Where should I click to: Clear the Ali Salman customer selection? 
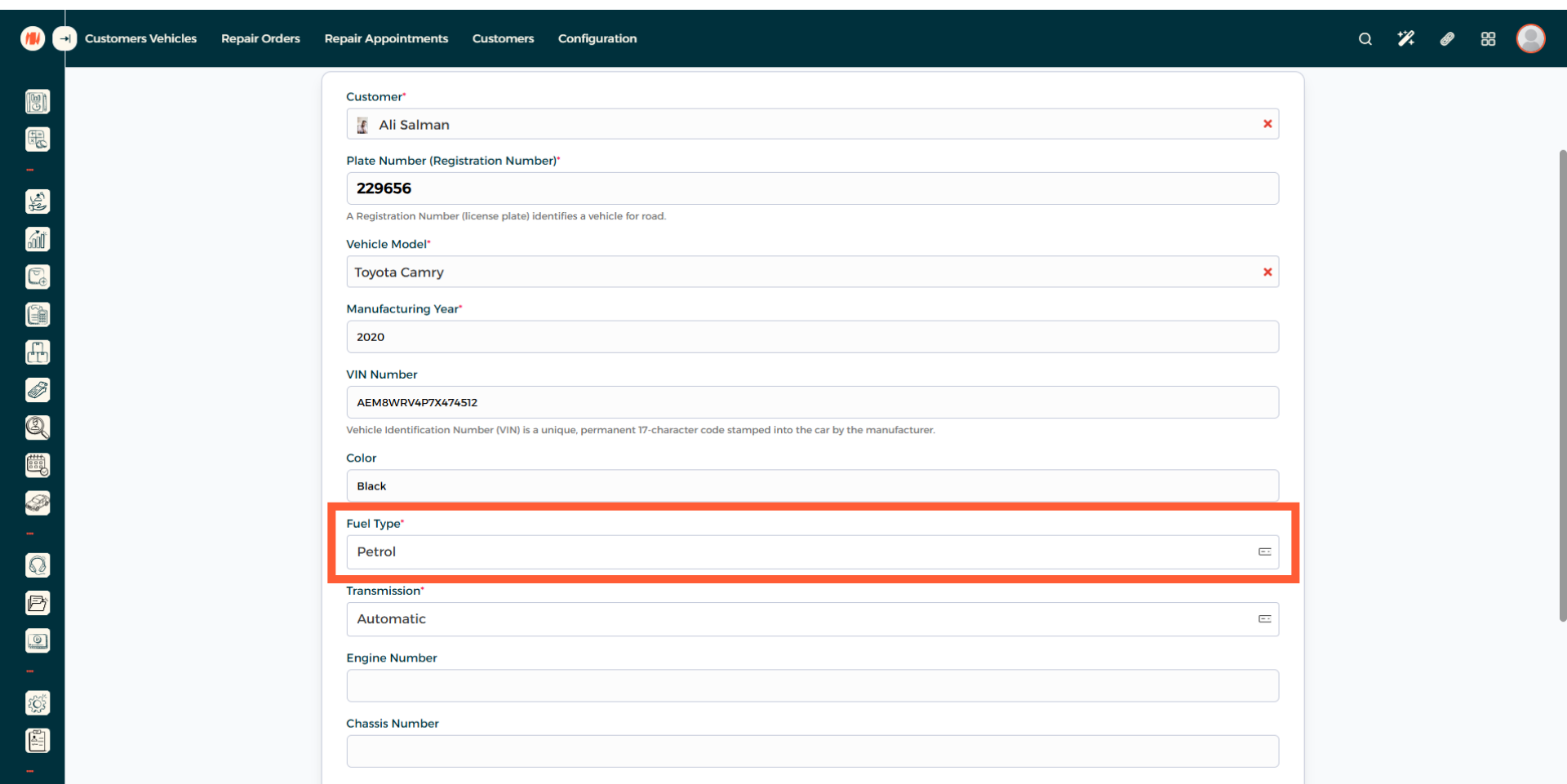(1267, 124)
